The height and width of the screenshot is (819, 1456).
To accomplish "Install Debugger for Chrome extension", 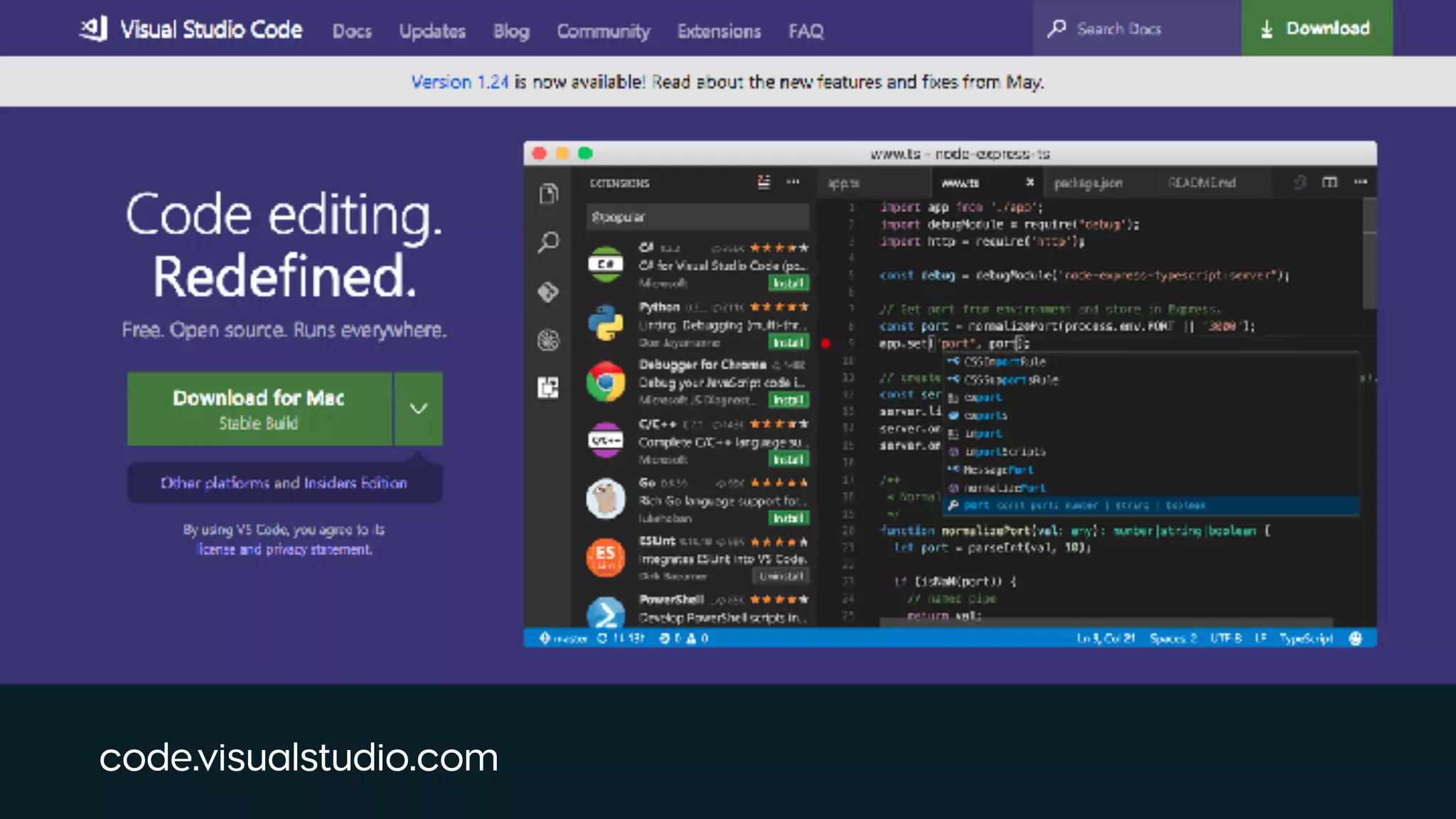I will 788,400.
